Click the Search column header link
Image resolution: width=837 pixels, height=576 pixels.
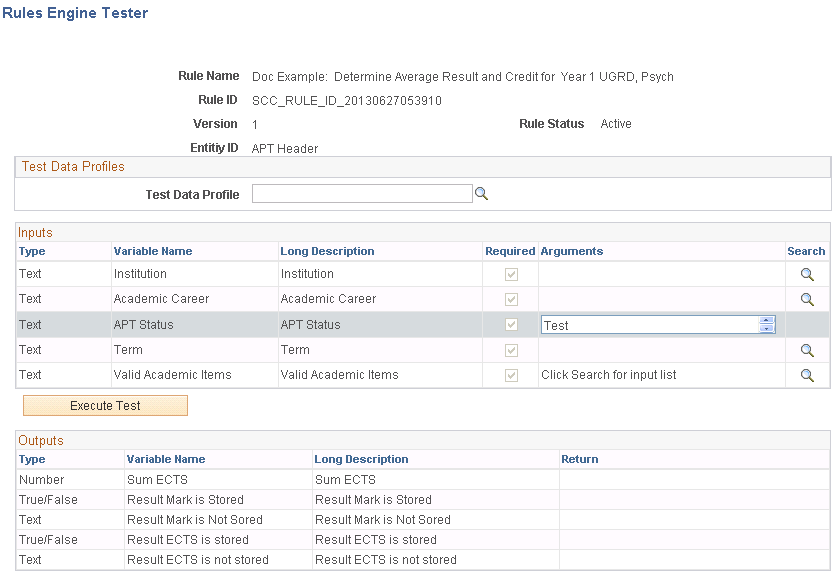[806, 251]
